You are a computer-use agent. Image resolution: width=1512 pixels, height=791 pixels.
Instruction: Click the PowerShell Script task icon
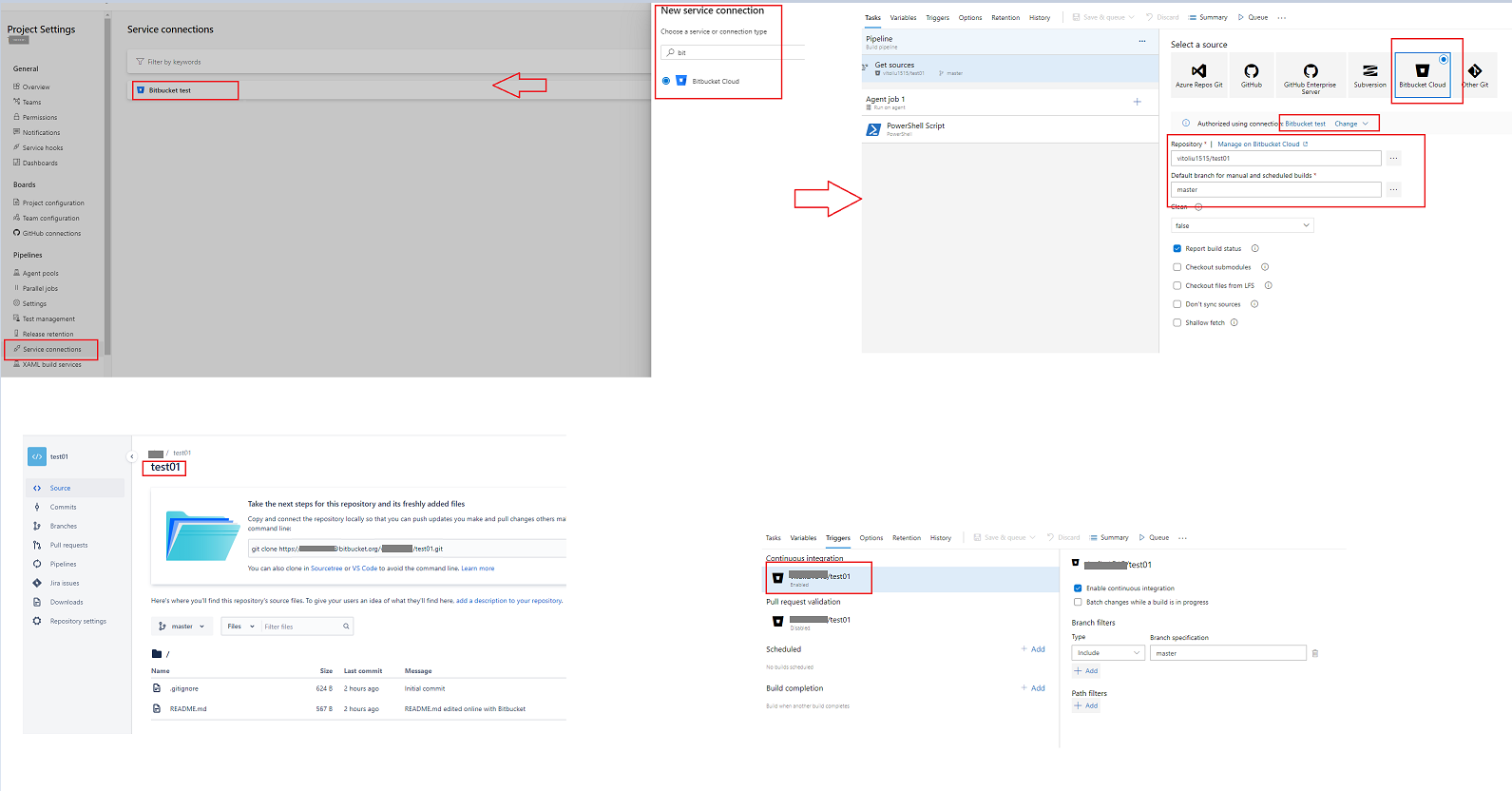click(873, 129)
